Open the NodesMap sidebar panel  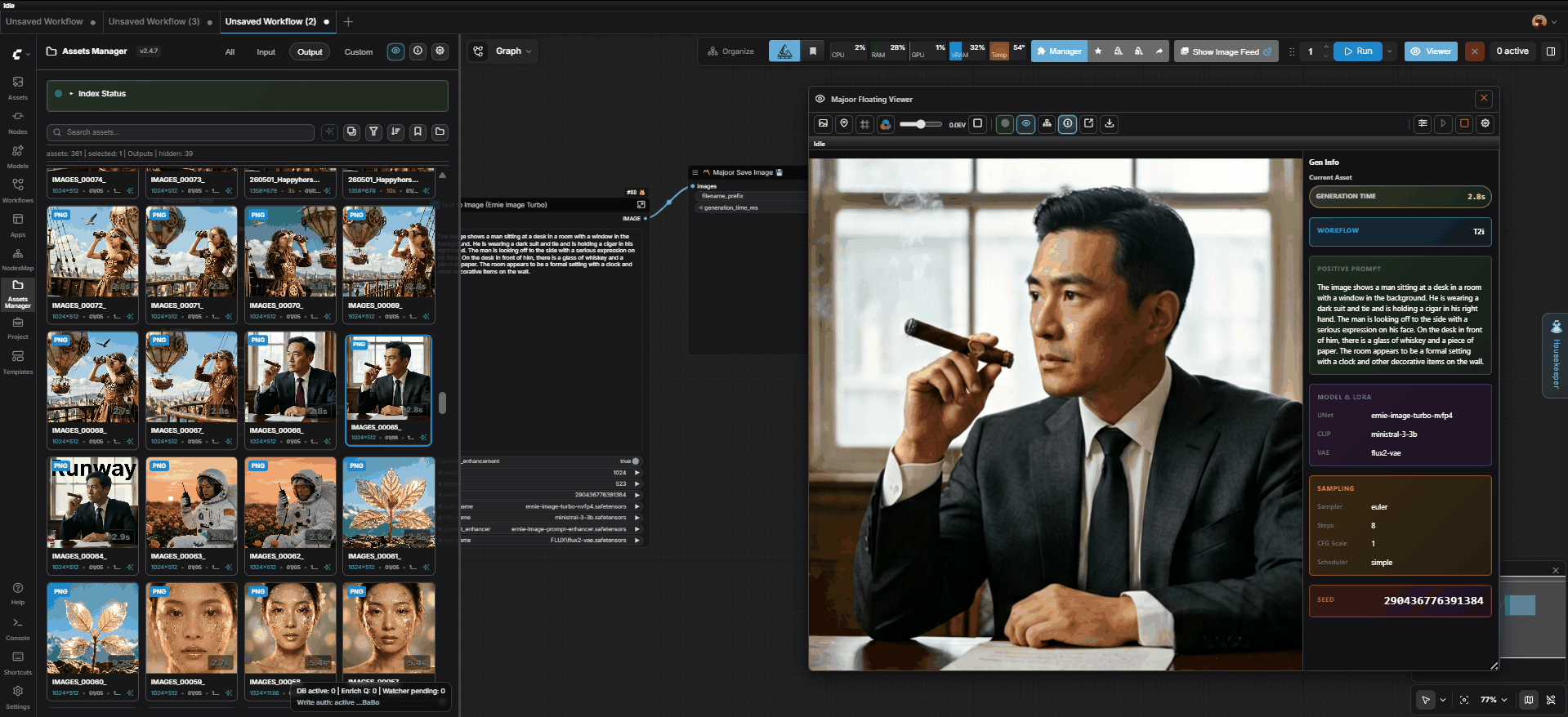click(18, 259)
